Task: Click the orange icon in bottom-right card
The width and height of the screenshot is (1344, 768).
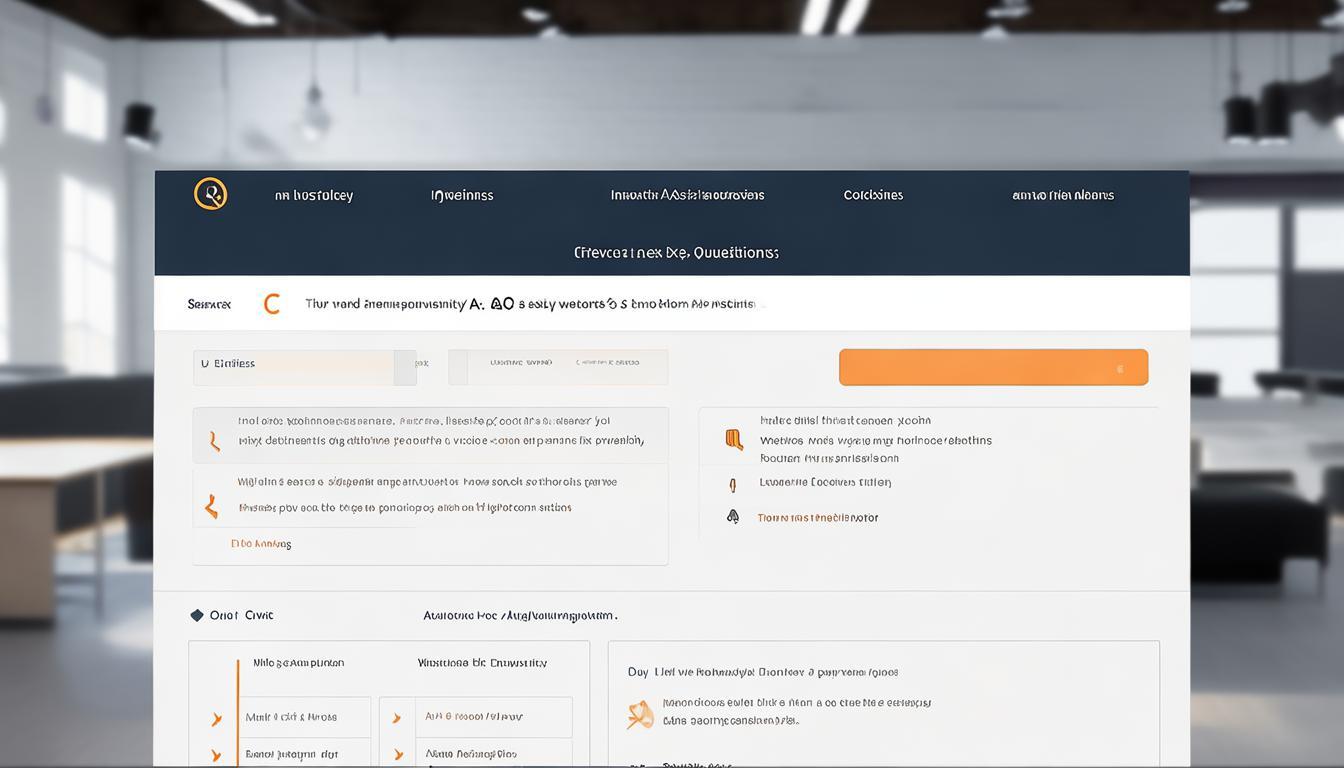Action: (x=640, y=714)
